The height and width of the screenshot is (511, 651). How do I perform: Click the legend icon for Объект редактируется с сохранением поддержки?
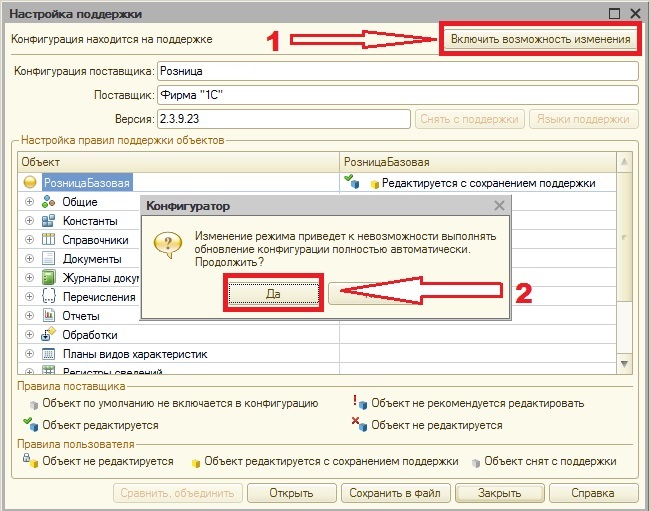[x=196, y=463]
